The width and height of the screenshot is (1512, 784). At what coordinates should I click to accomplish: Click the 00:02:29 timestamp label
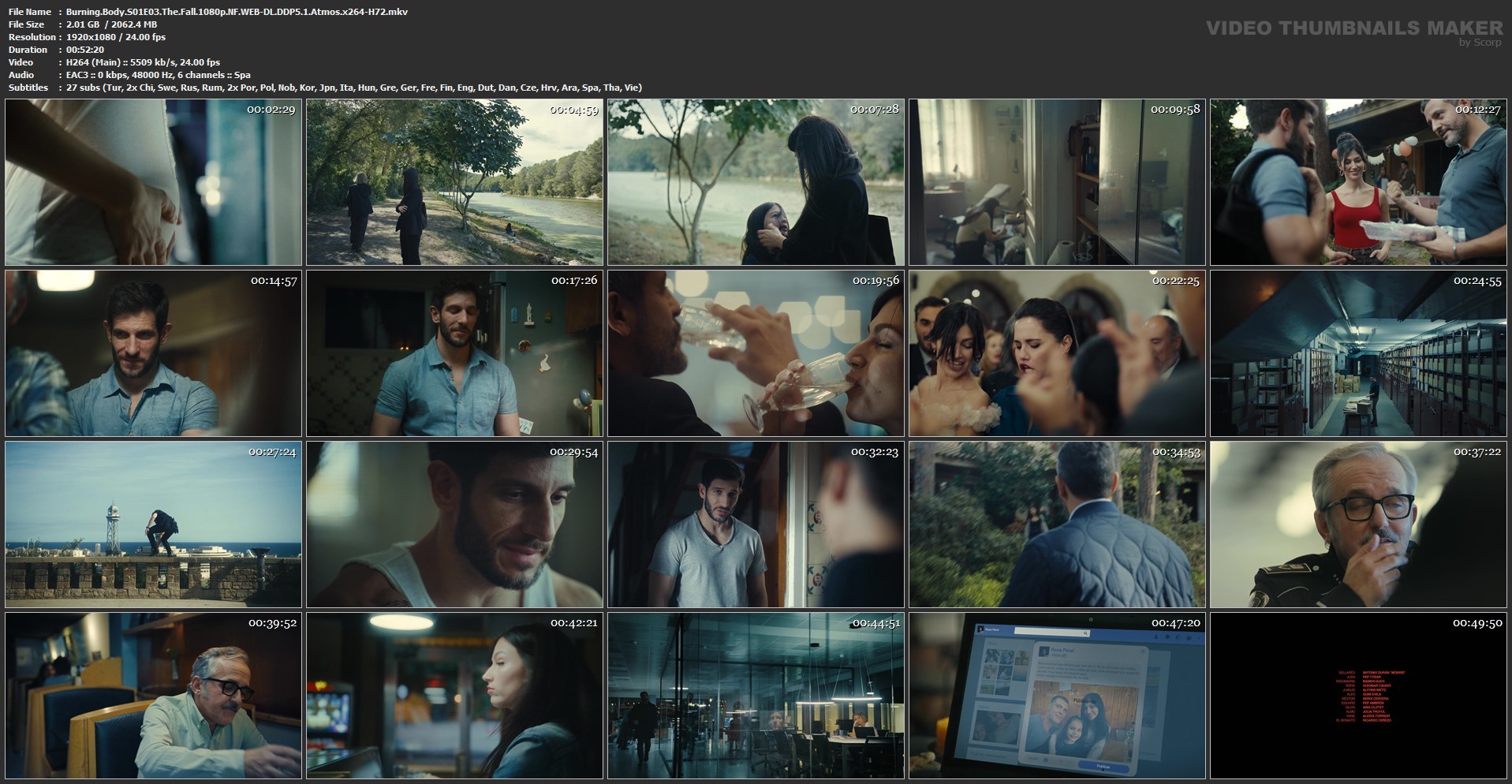tap(271, 110)
